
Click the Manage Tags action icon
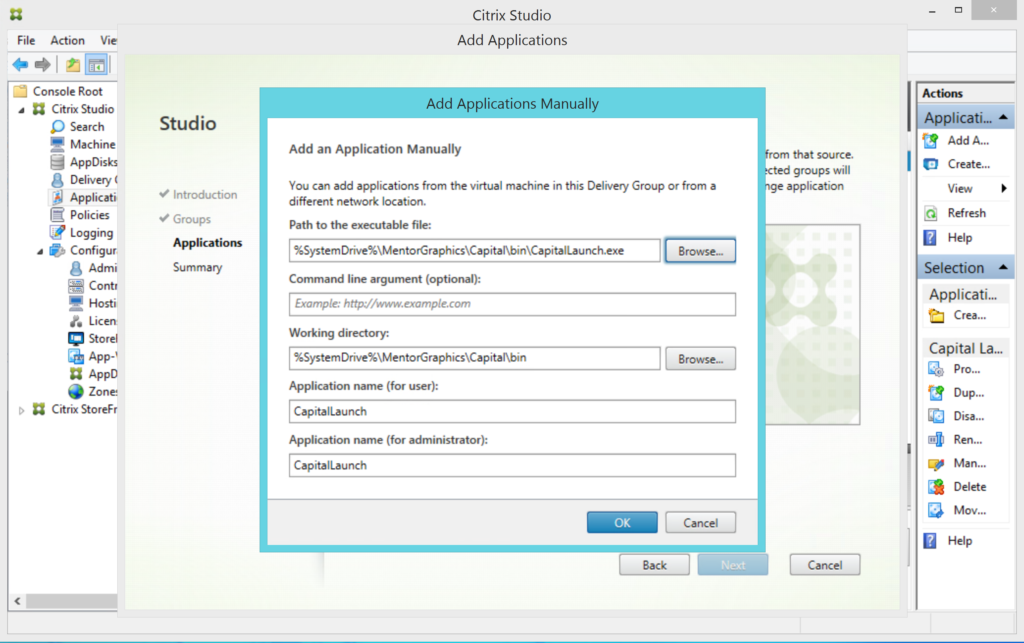coord(936,463)
